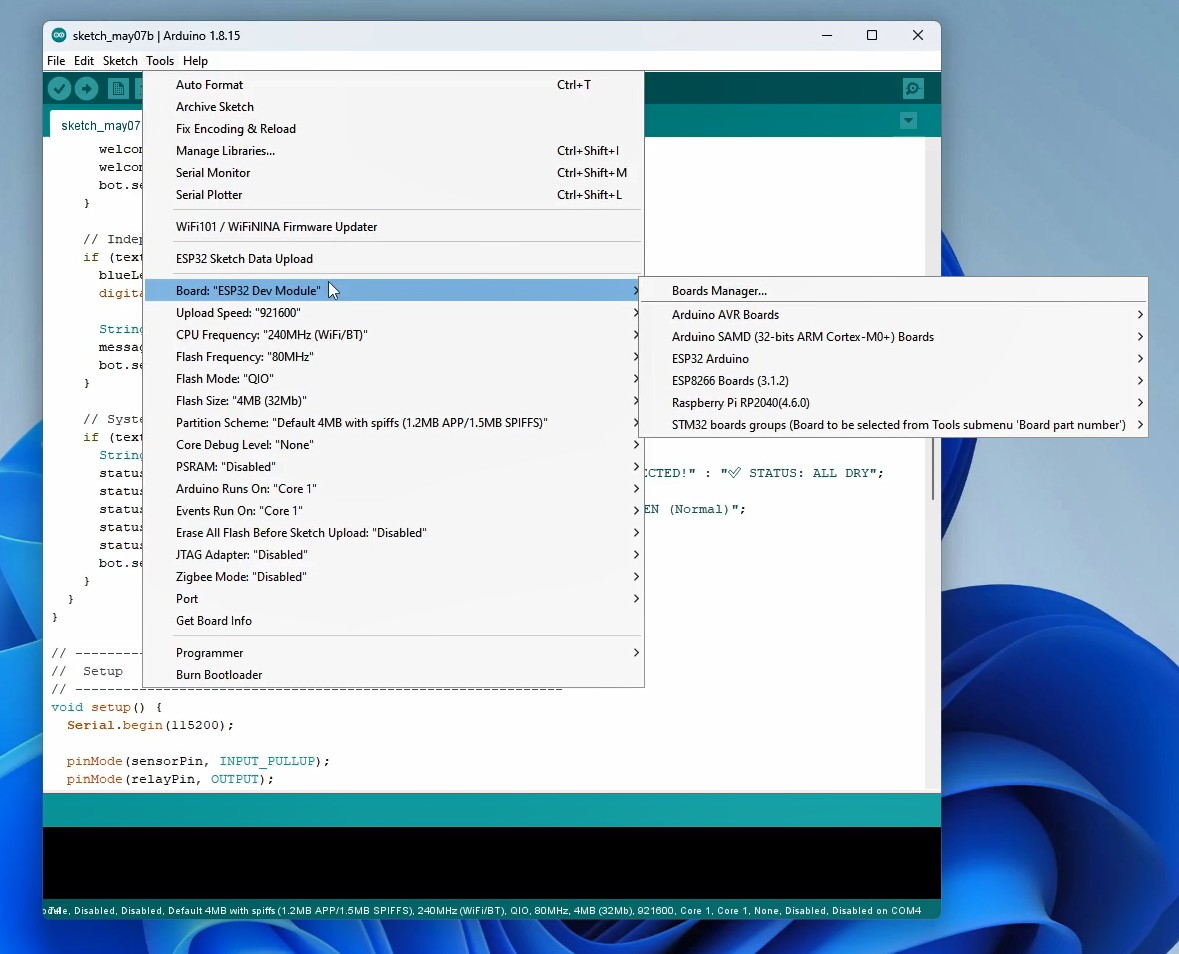Close the Arduino window

pyautogui.click(x=917, y=35)
